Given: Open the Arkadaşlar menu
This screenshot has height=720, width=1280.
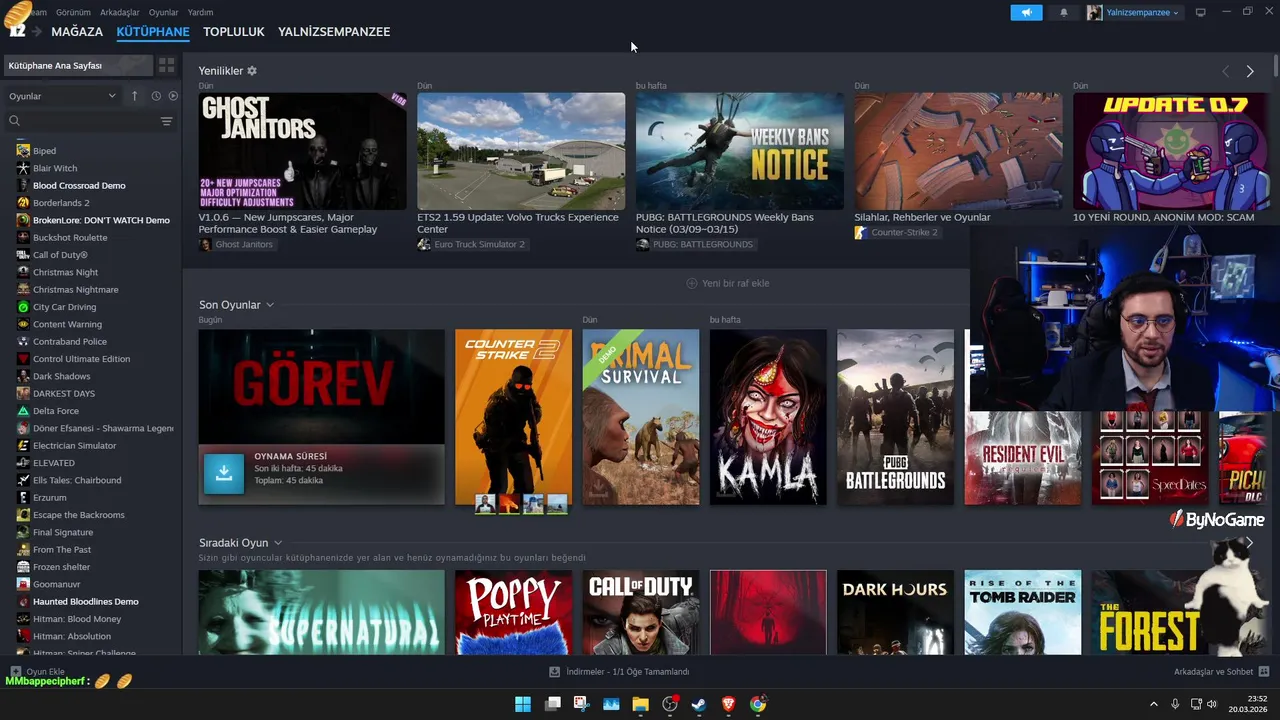Looking at the screenshot, I should [x=120, y=12].
